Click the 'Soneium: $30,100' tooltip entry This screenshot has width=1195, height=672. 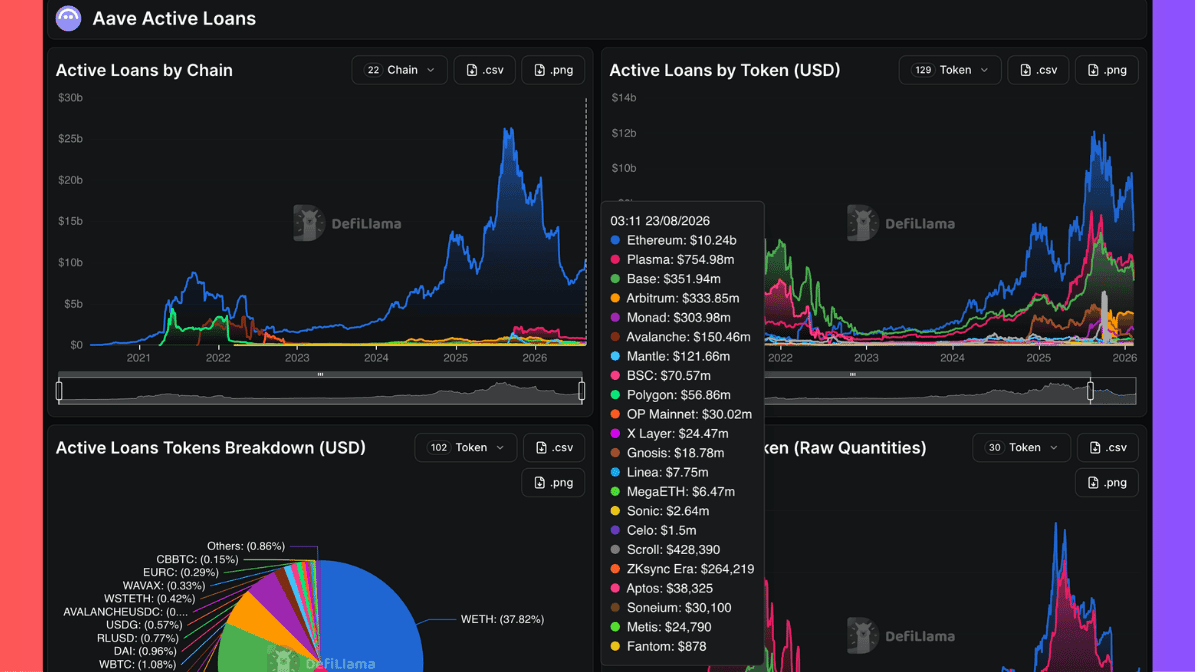tap(671, 608)
